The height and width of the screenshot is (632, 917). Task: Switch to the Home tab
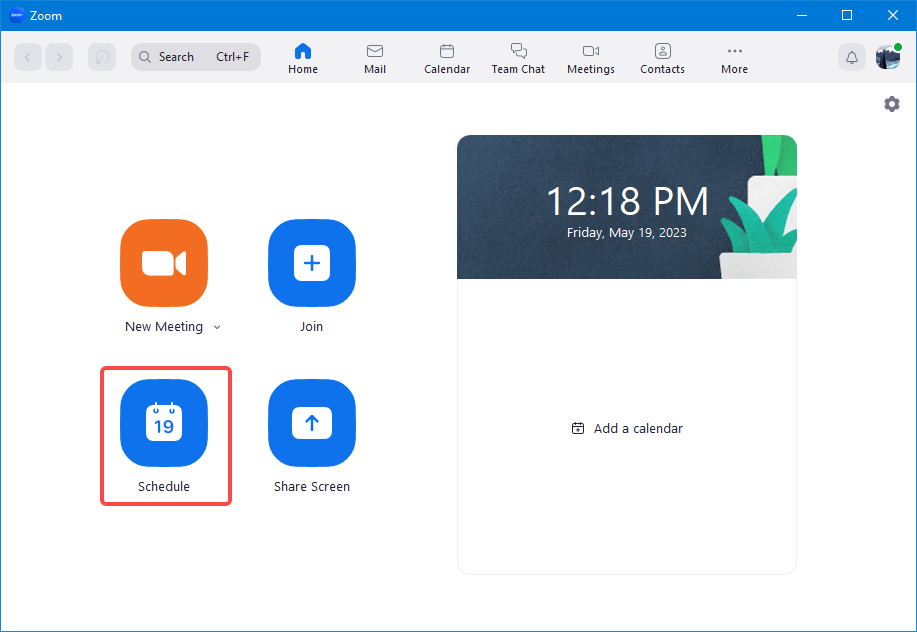(302, 57)
